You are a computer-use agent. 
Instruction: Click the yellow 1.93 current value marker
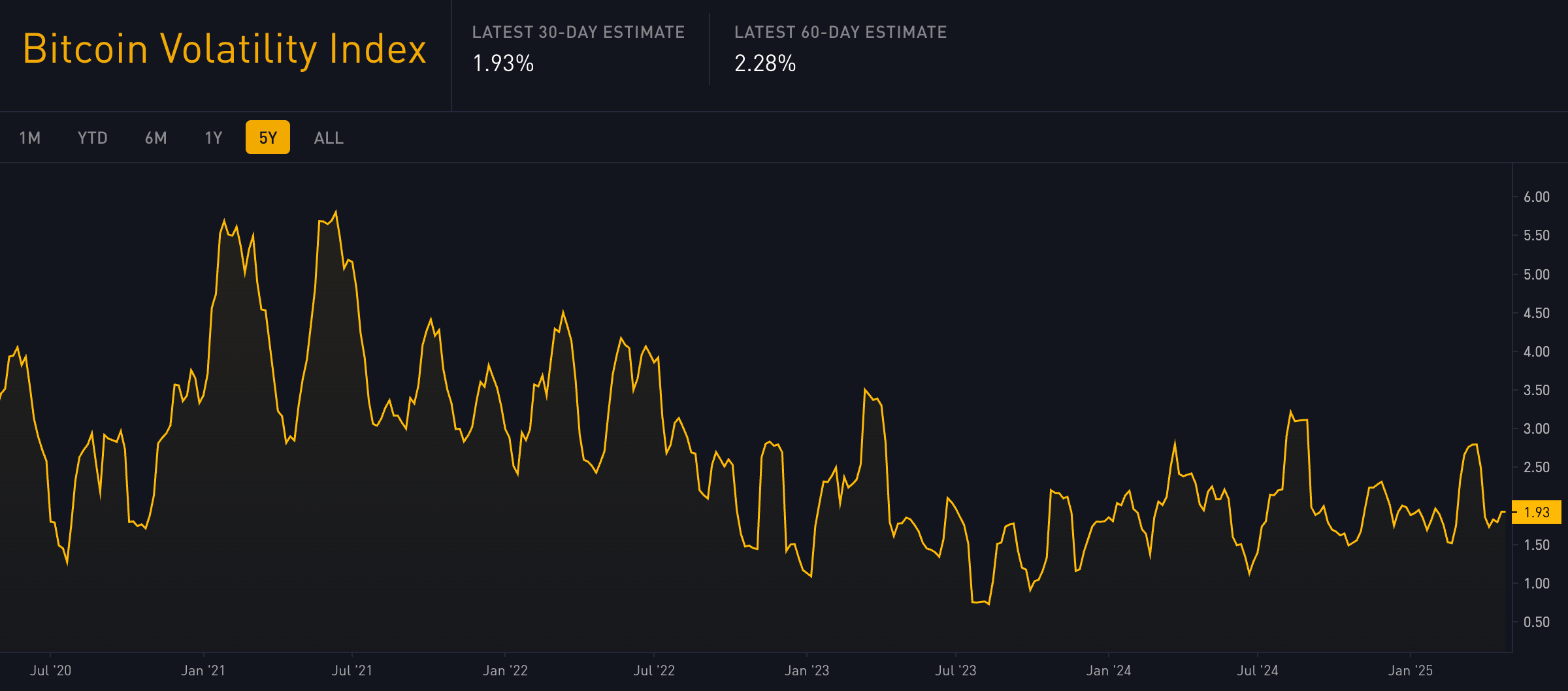(1537, 512)
